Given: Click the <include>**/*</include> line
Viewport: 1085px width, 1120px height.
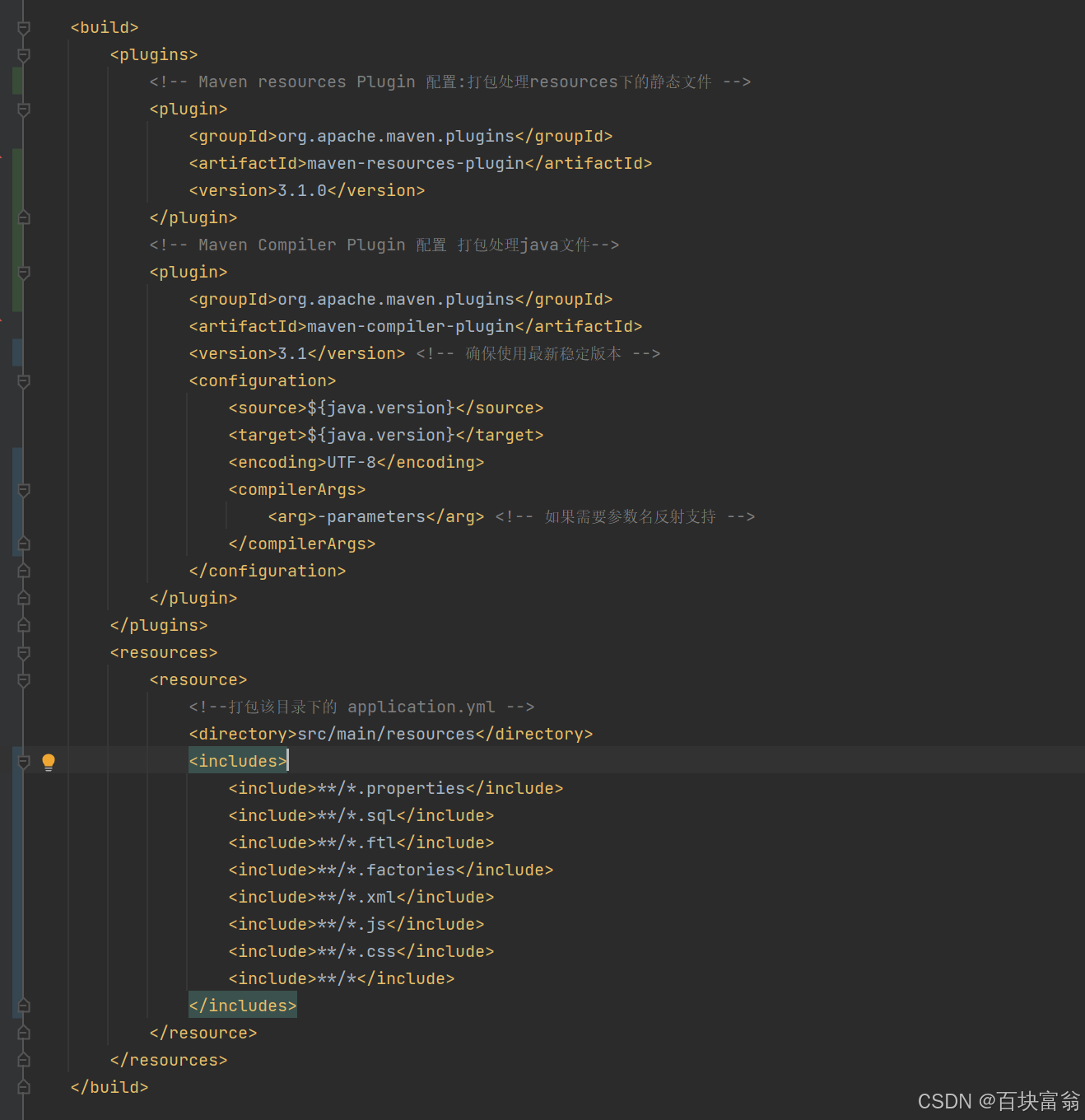Looking at the screenshot, I should (x=342, y=979).
